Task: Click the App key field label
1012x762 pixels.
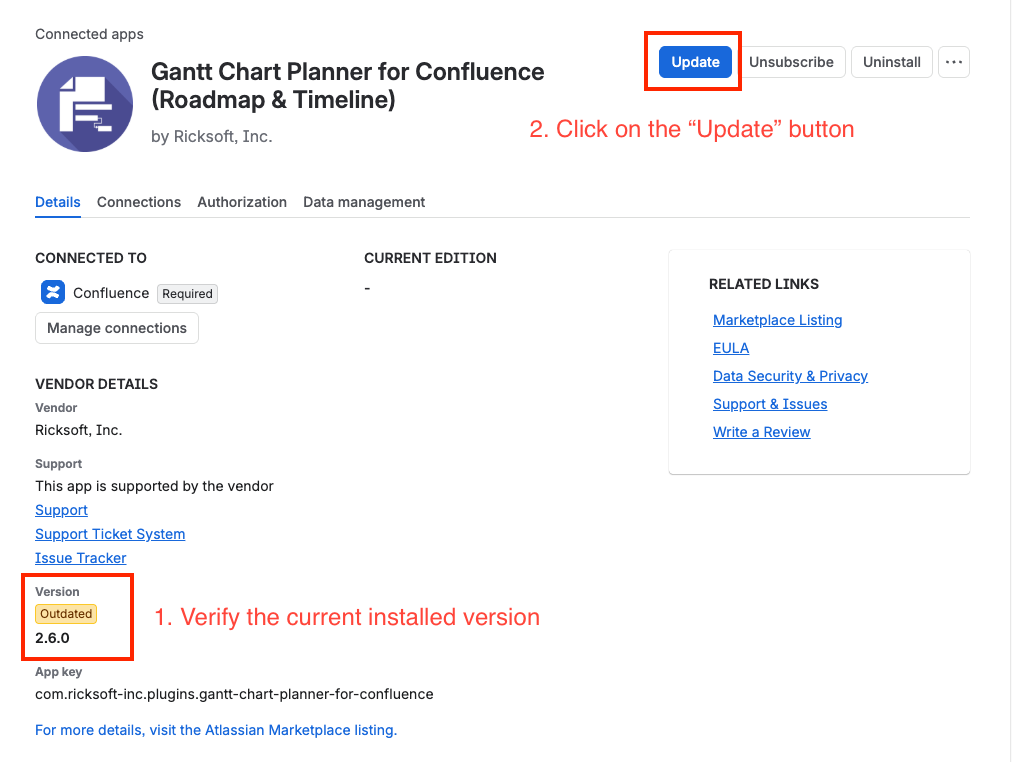Action: coord(59,672)
